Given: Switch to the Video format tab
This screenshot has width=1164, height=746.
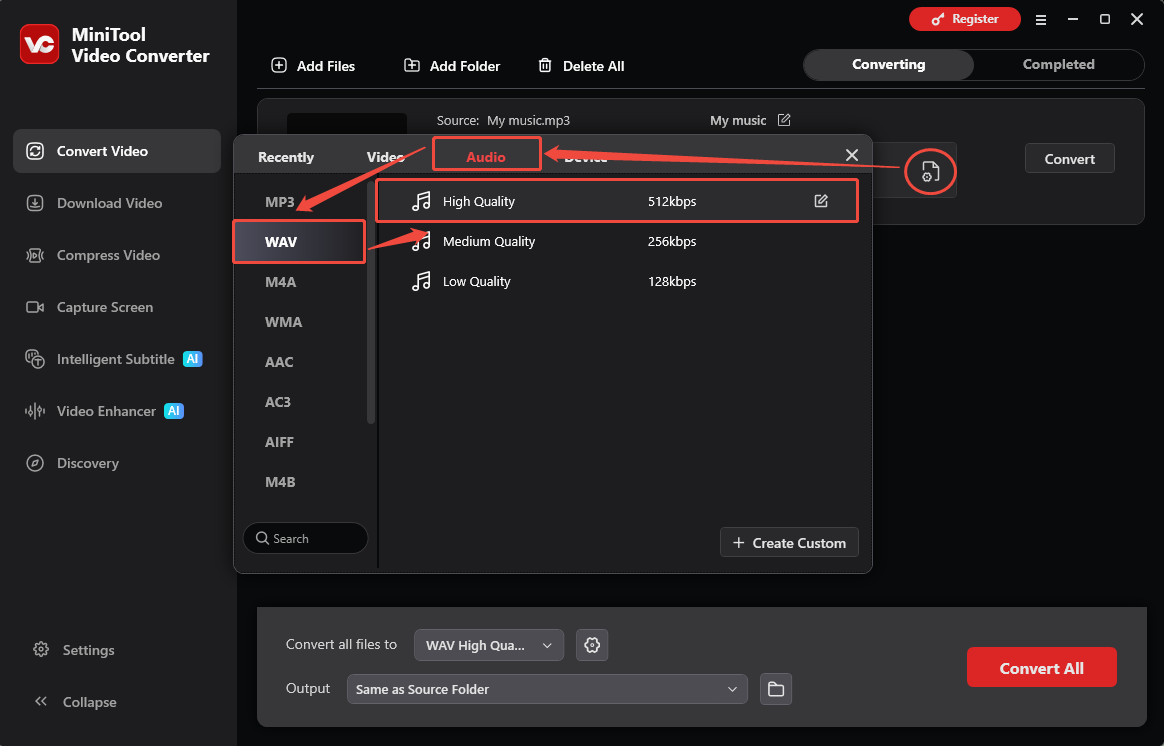Looking at the screenshot, I should pos(385,157).
